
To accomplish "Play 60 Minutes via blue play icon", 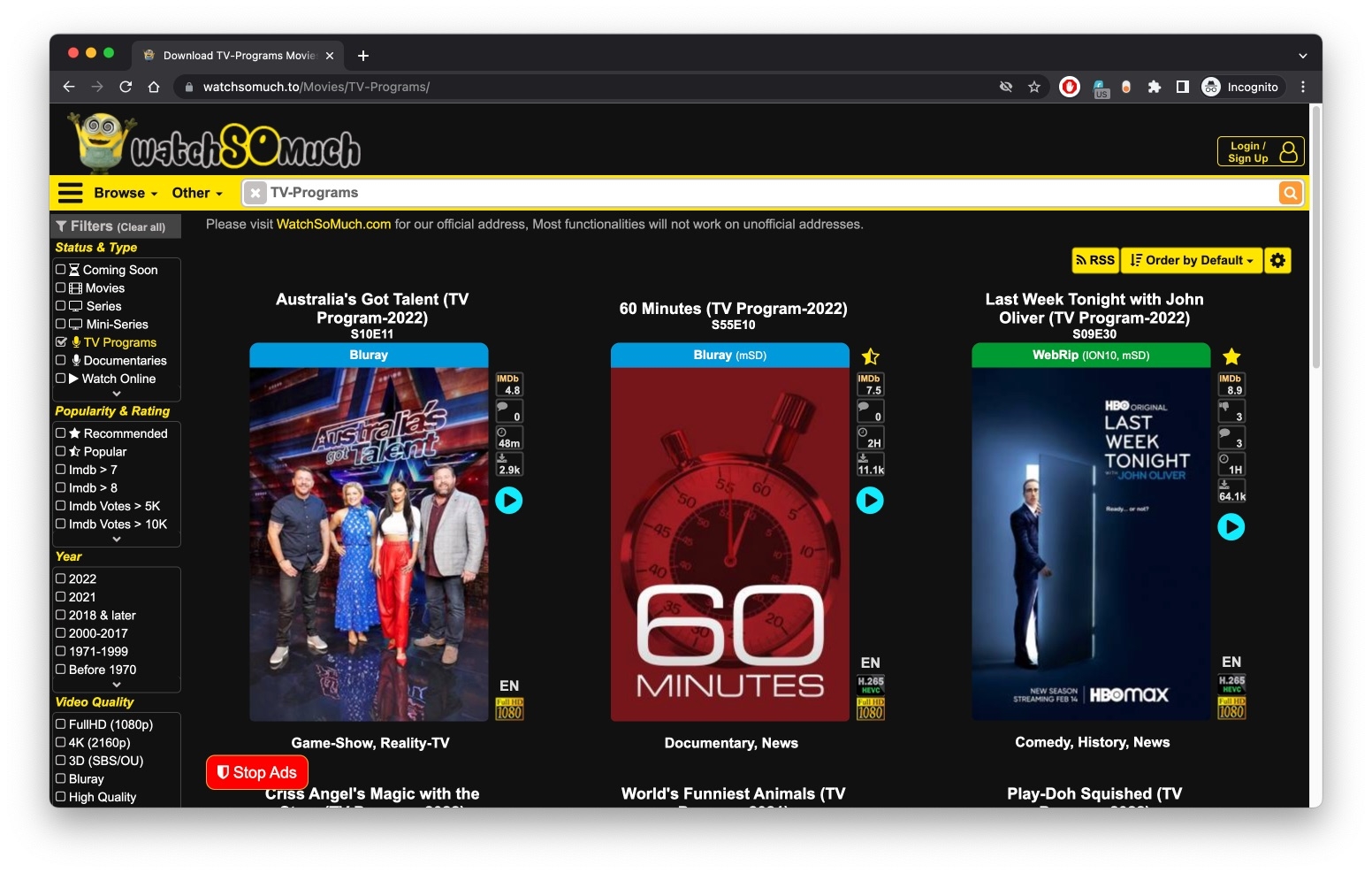I will pos(870,501).
